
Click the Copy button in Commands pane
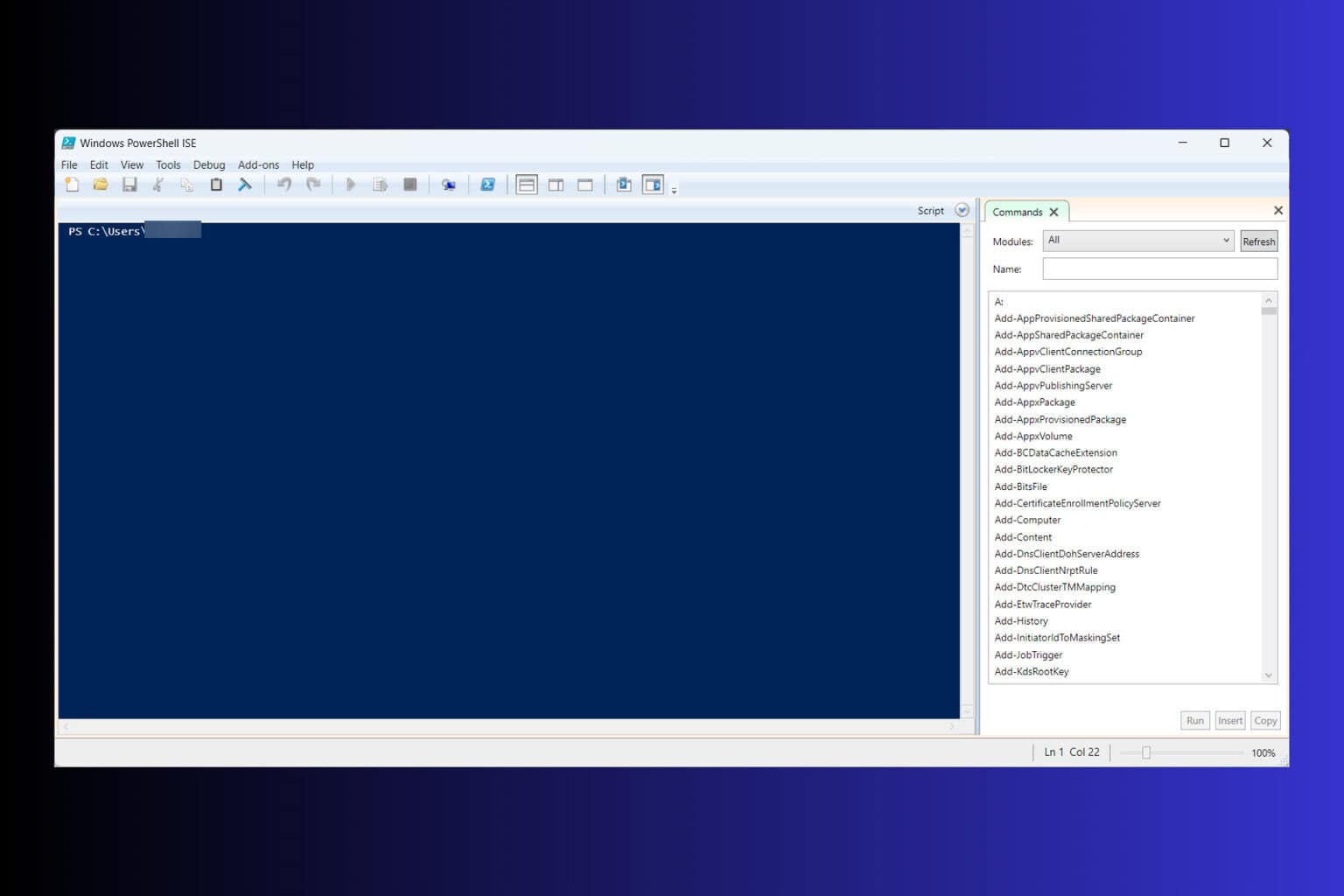pyautogui.click(x=1265, y=720)
